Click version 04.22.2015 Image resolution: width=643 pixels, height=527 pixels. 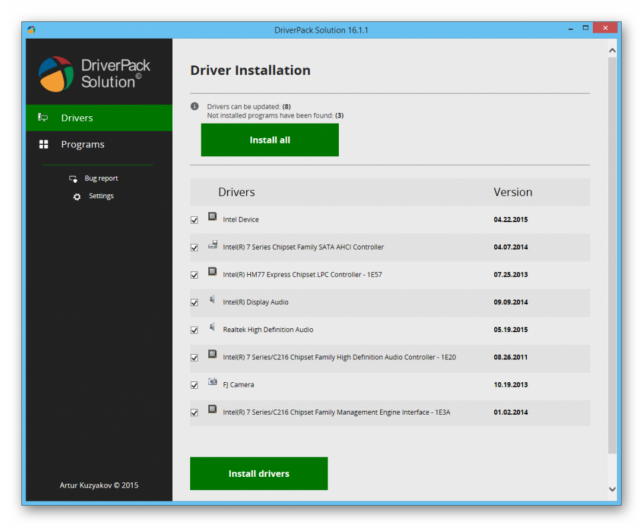(x=511, y=219)
